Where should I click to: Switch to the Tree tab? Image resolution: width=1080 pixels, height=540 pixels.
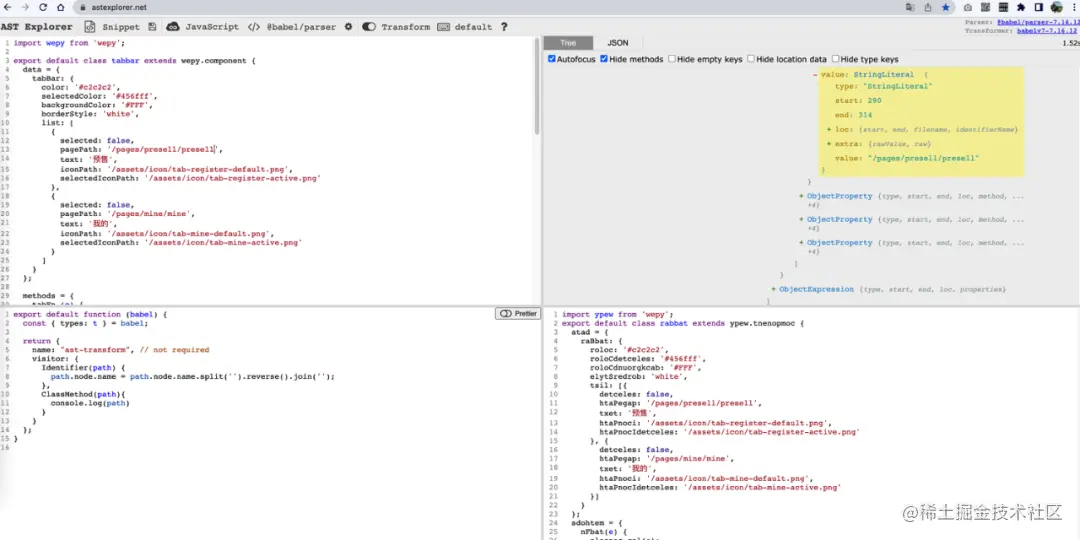(x=568, y=43)
